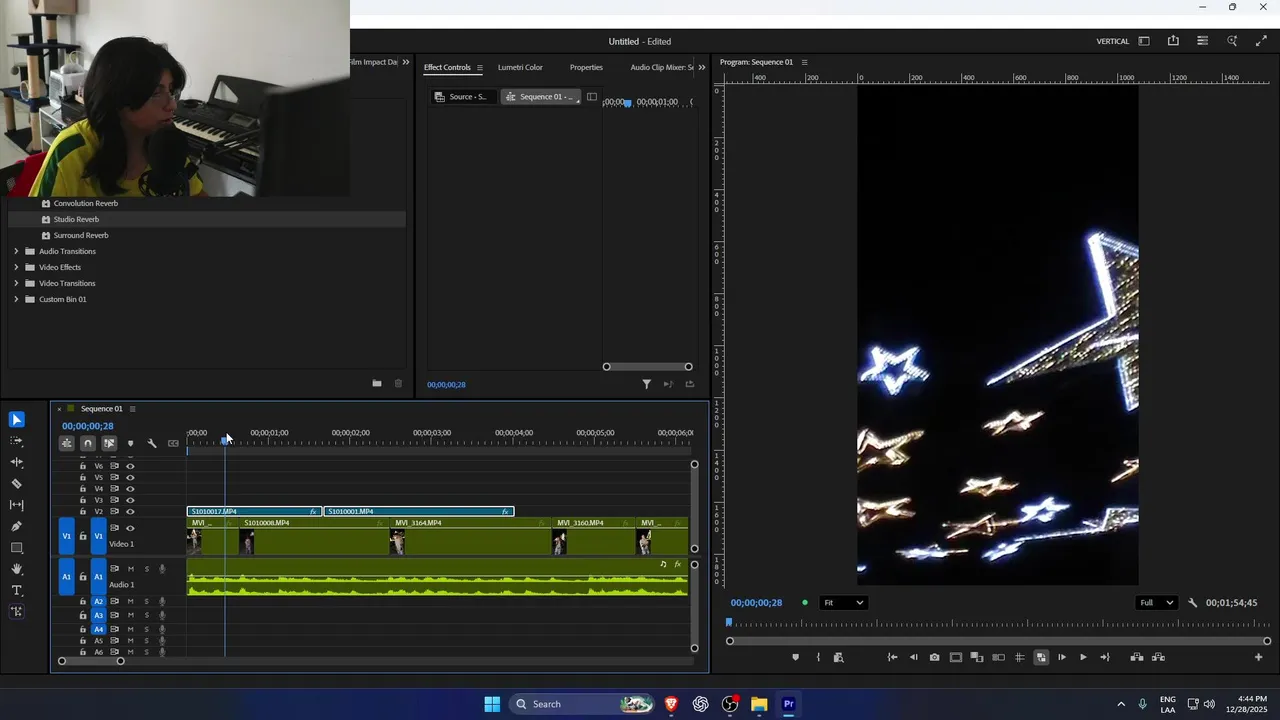
Task: Mute Audio 1 track
Action: click(130, 569)
